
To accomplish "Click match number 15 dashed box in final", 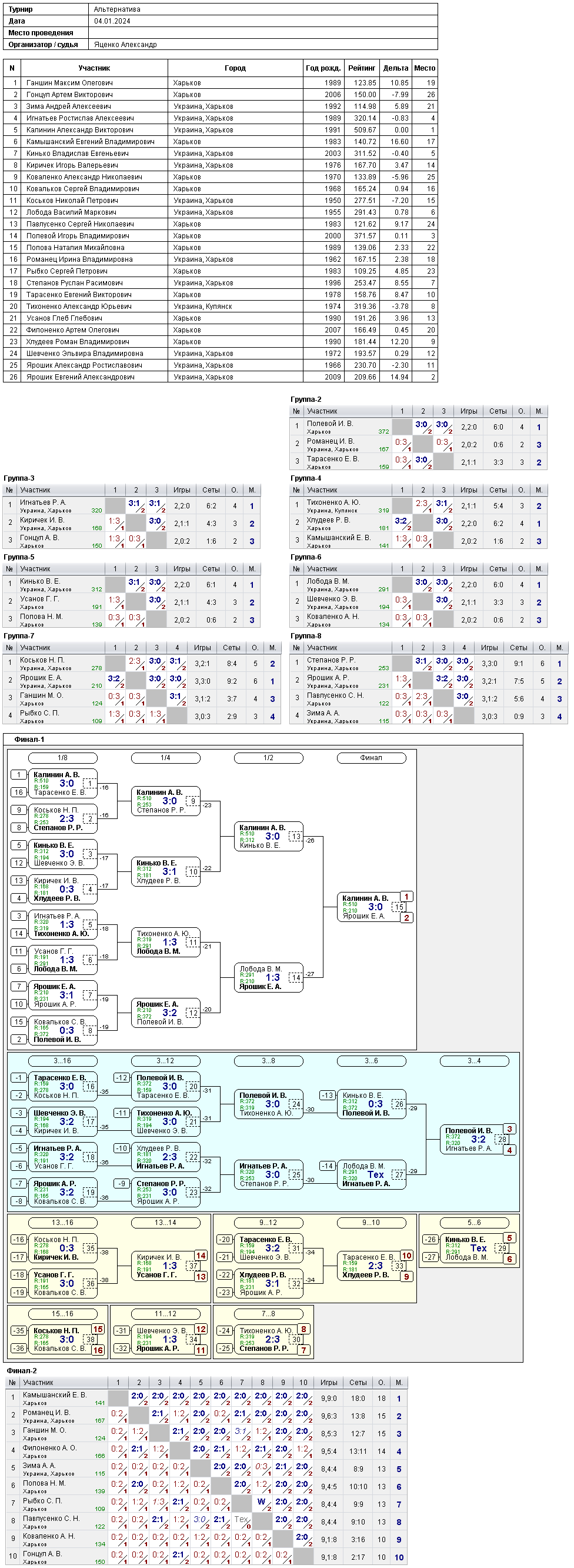I will tap(399, 907).
